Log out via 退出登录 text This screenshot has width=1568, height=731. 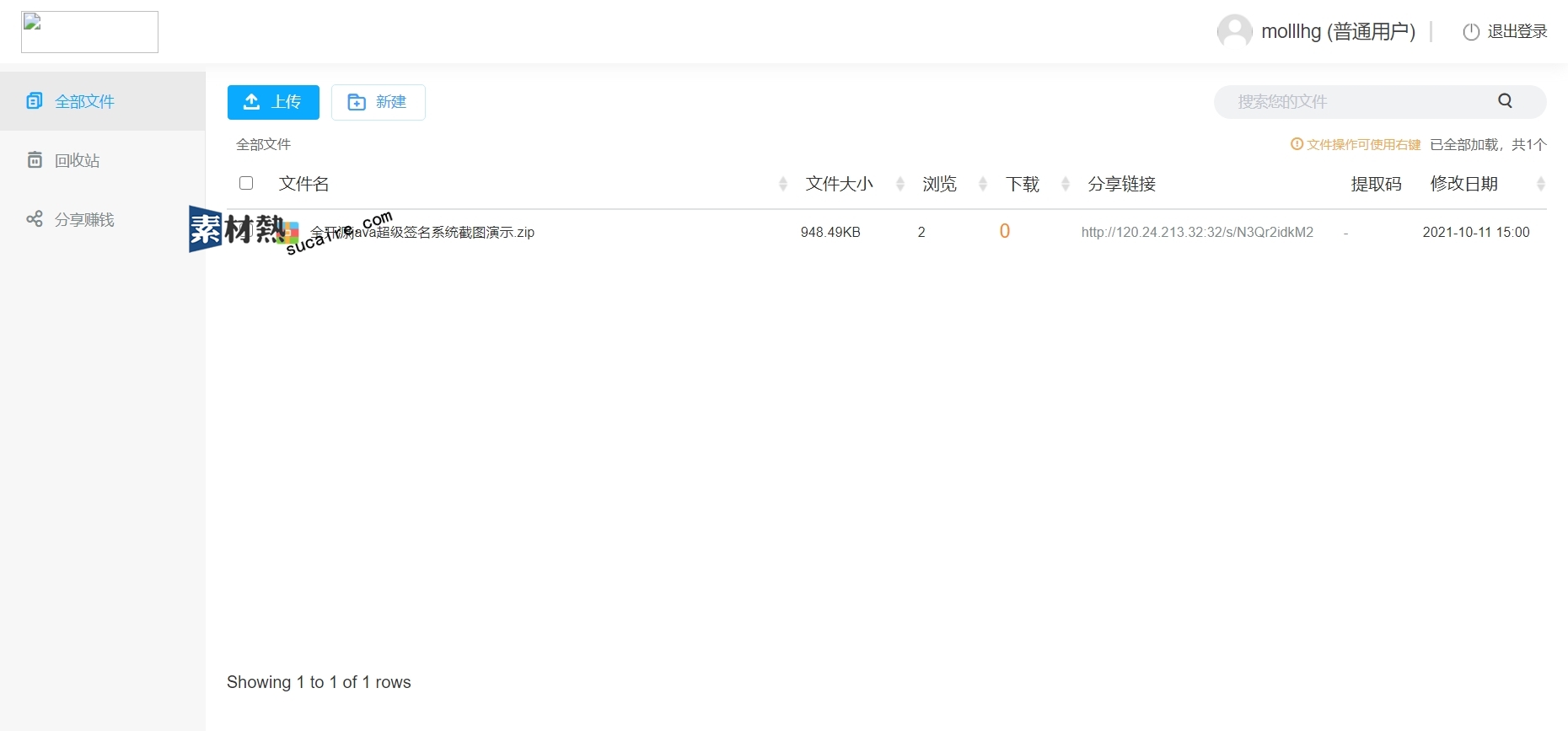[1517, 31]
